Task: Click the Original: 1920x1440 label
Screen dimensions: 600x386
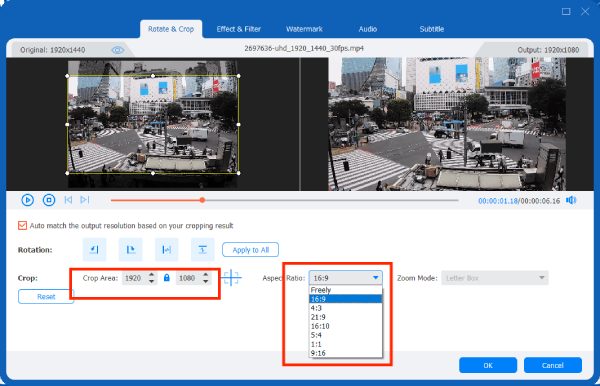Action: coord(52,50)
